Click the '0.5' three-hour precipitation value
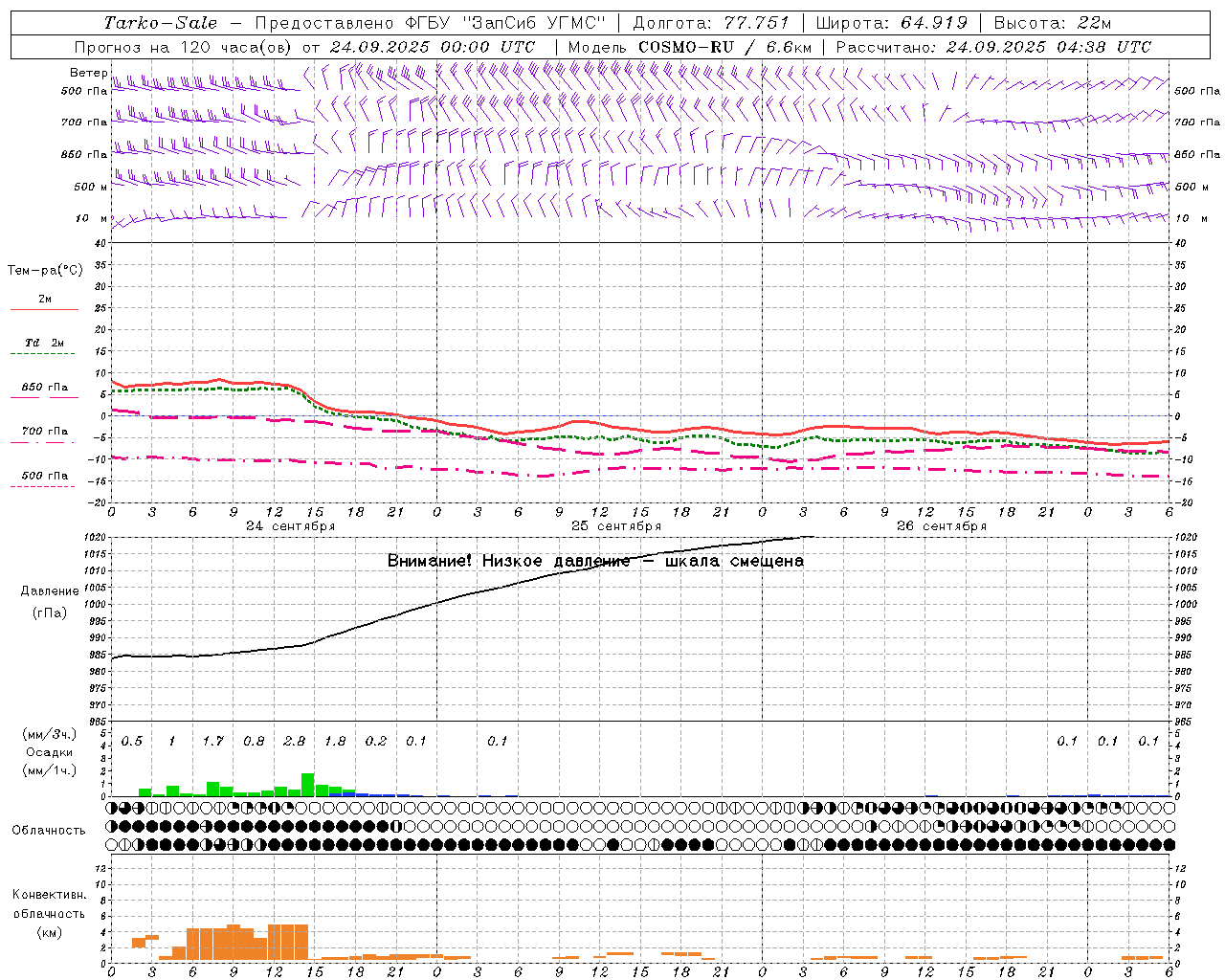 [x=131, y=742]
